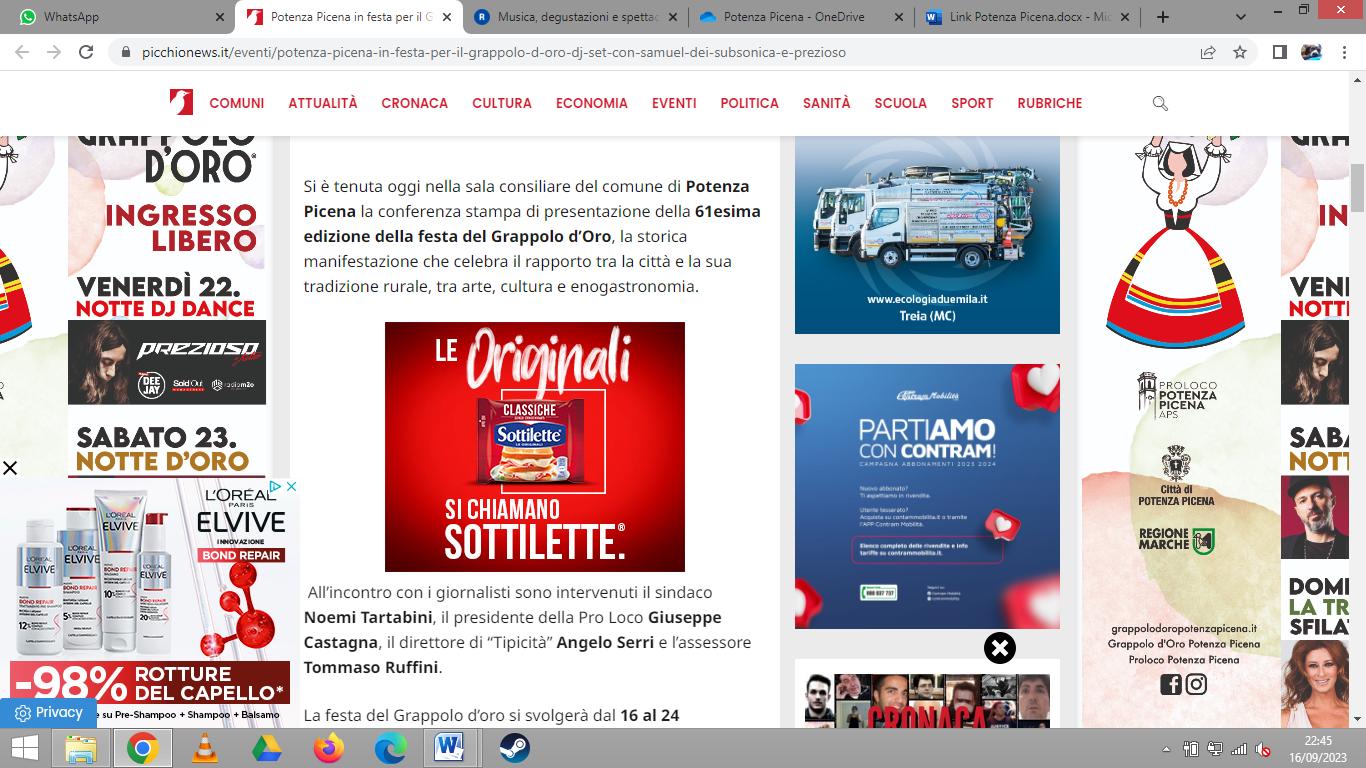1366x768 pixels.
Task: Switch to the Potenza Picena - OneDrive tab
Action: click(x=801, y=17)
